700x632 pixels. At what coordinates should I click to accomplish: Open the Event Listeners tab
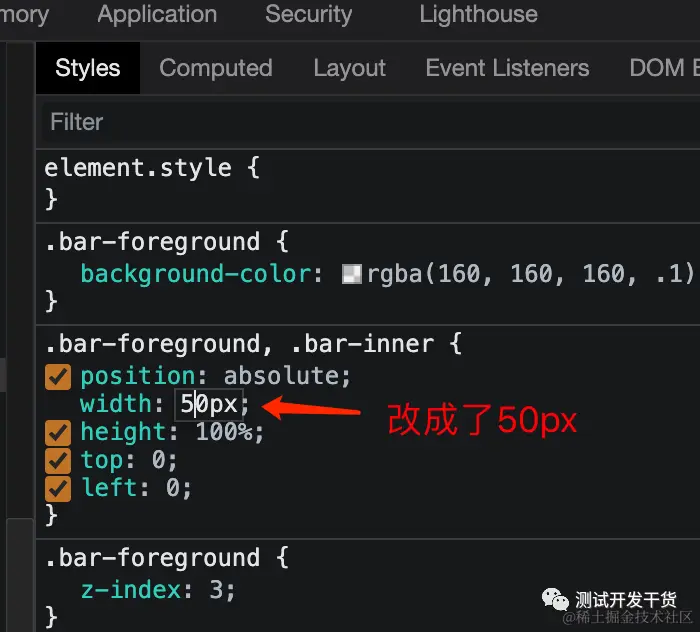[x=507, y=68]
